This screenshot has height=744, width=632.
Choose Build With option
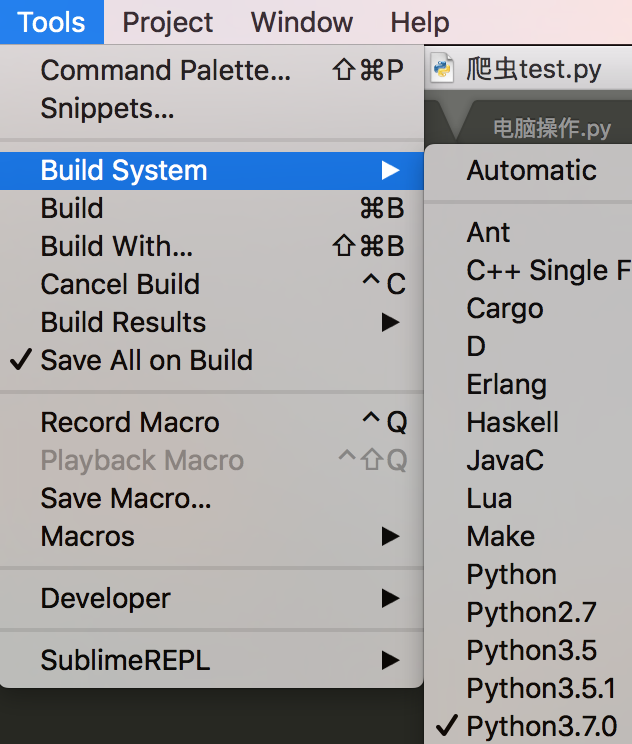point(117,246)
